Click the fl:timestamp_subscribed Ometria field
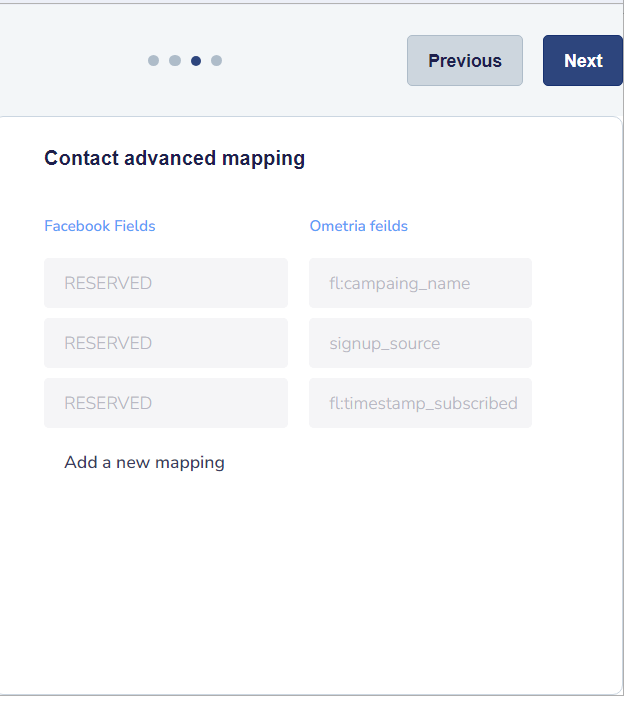The height and width of the screenshot is (701, 624). [x=420, y=403]
